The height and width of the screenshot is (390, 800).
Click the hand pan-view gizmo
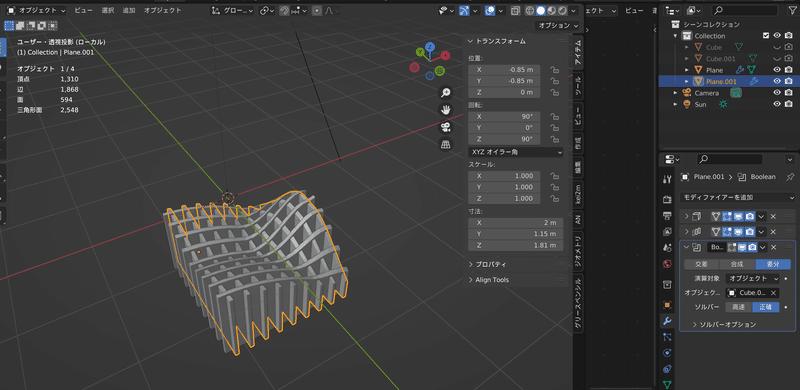click(446, 110)
